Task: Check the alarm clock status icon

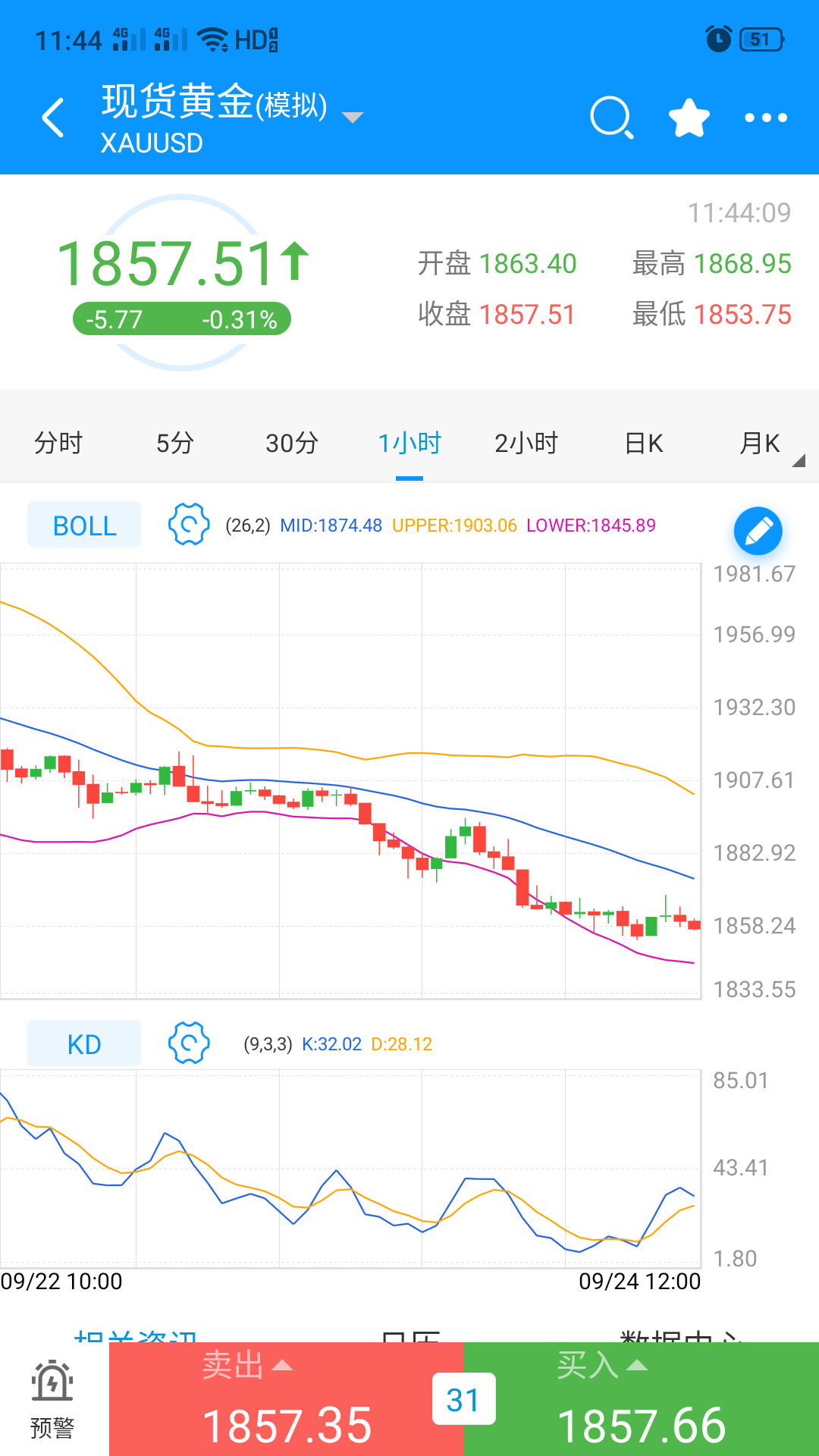Action: (718, 39)
